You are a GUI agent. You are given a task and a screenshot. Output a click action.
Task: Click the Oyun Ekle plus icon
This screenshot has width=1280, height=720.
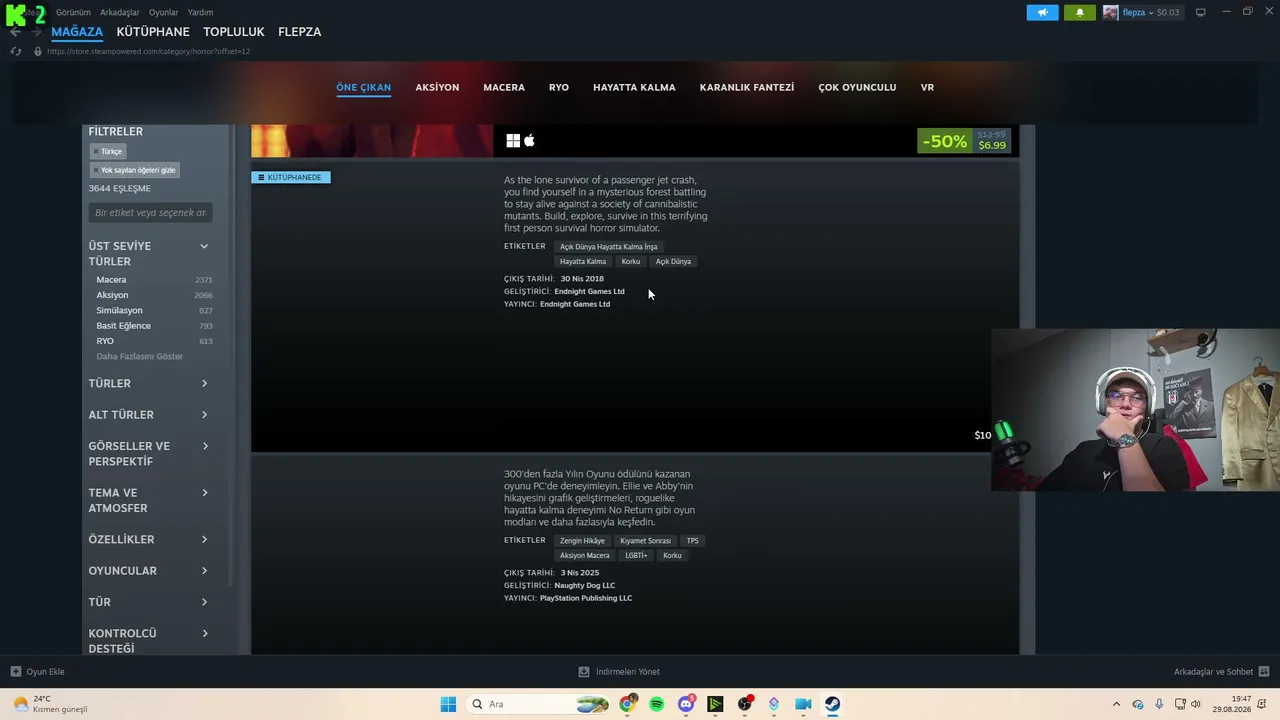pyautogui.click(x=16, y=672)
